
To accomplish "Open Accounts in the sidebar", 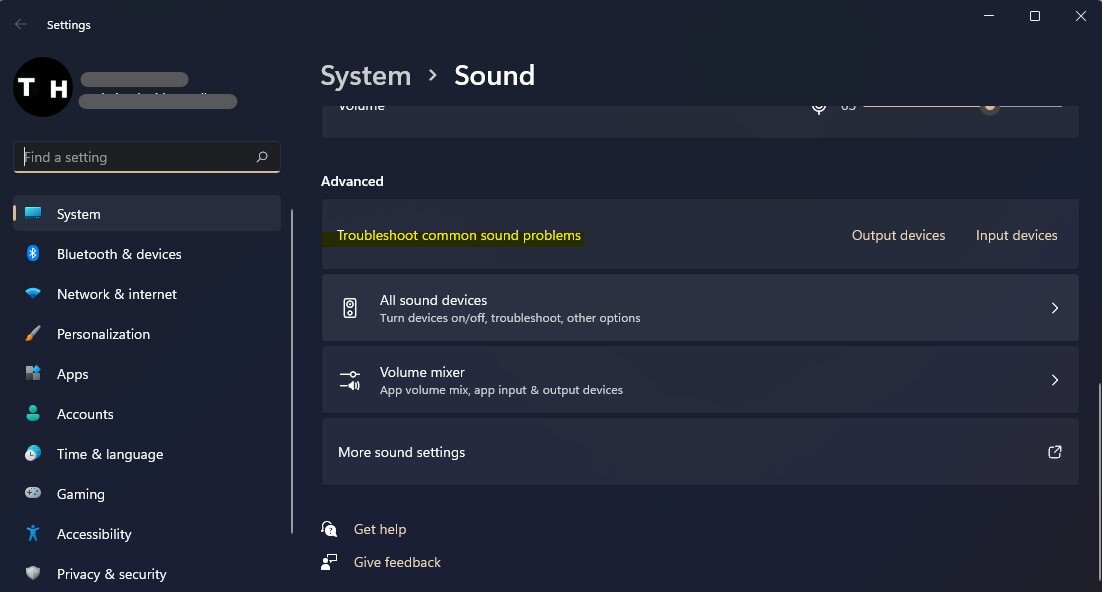I will pyautogui.click(x=85, y=414).
